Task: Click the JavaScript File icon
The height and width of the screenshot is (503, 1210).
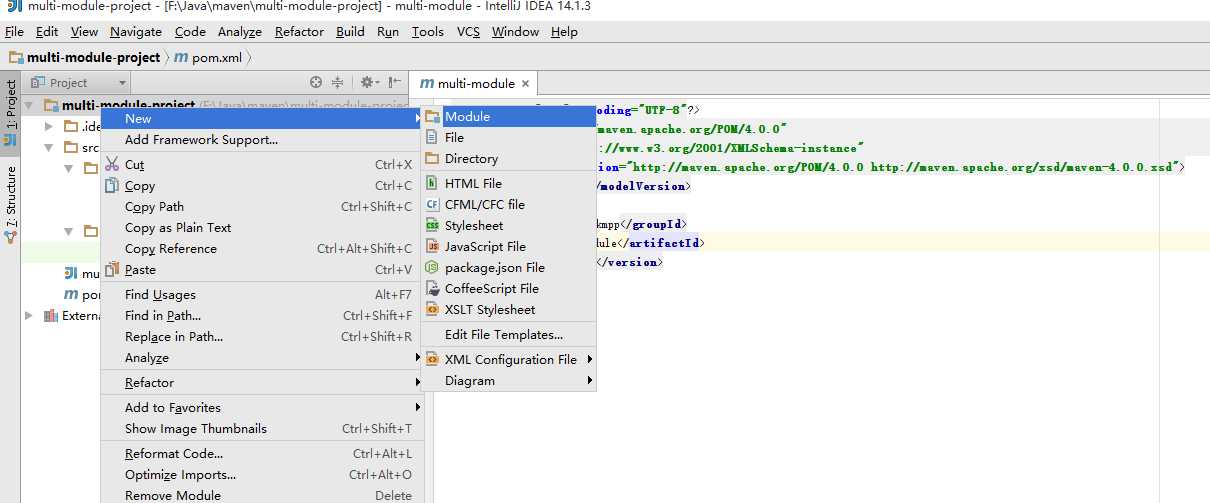Action: (x=433, y=246)
